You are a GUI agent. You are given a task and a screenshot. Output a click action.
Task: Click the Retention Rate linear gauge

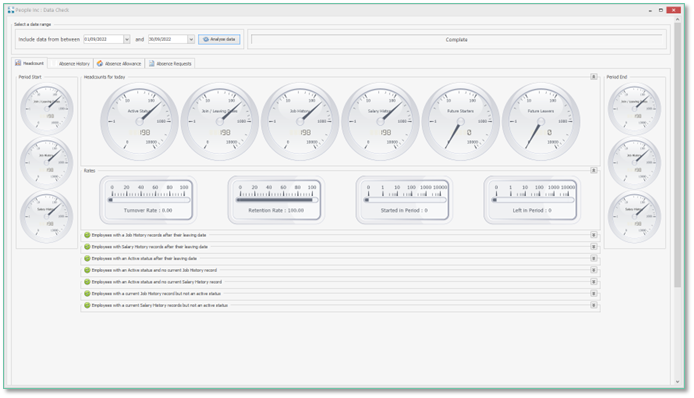(x=276, y=200)
